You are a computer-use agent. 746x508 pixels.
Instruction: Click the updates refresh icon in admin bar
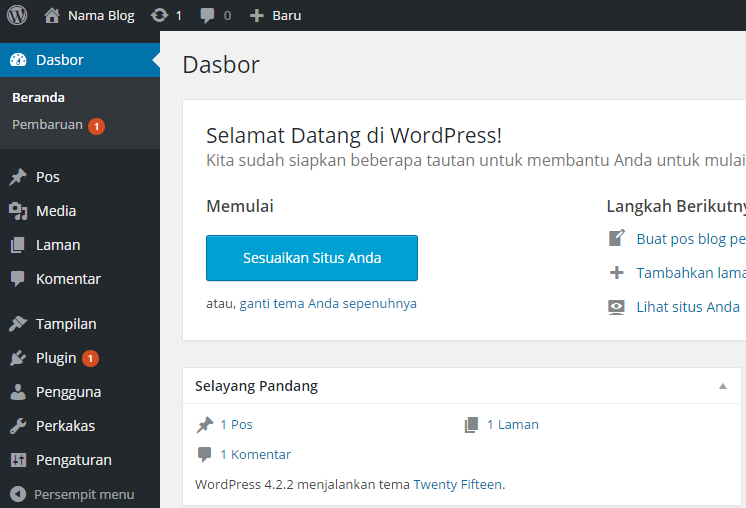pos(159,16)
